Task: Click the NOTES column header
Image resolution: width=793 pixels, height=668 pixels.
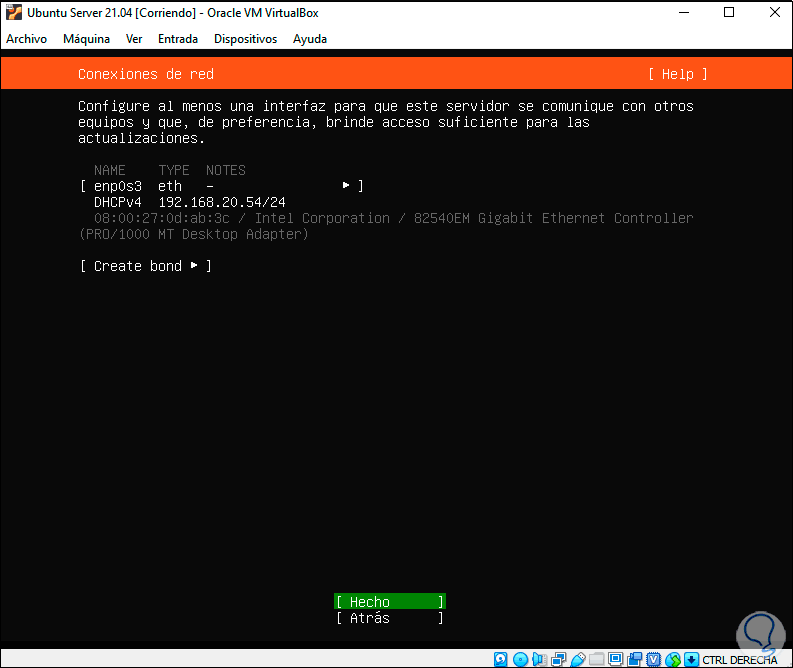Action: click(226, 170)
